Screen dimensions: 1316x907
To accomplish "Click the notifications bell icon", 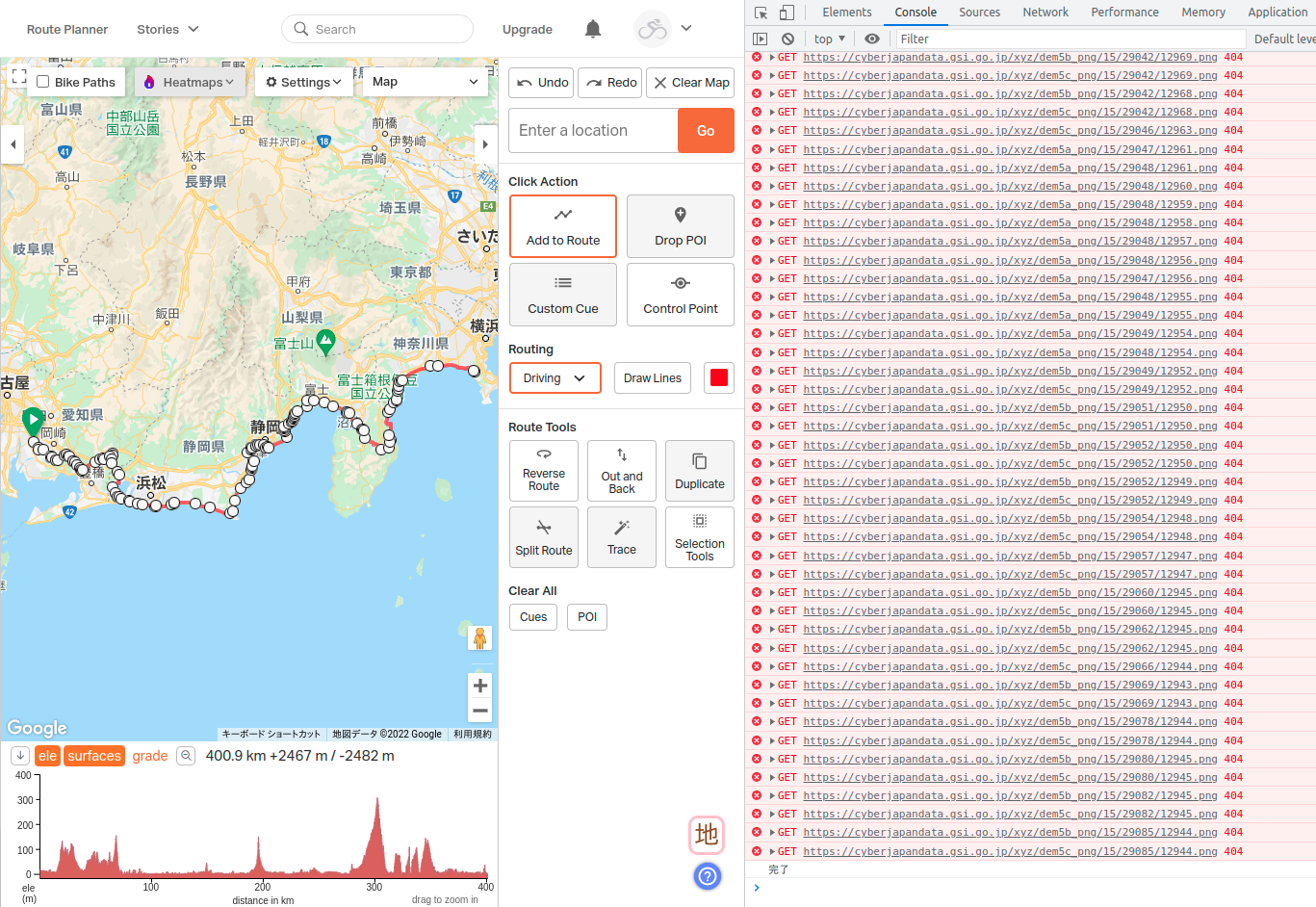I will 593,29.
